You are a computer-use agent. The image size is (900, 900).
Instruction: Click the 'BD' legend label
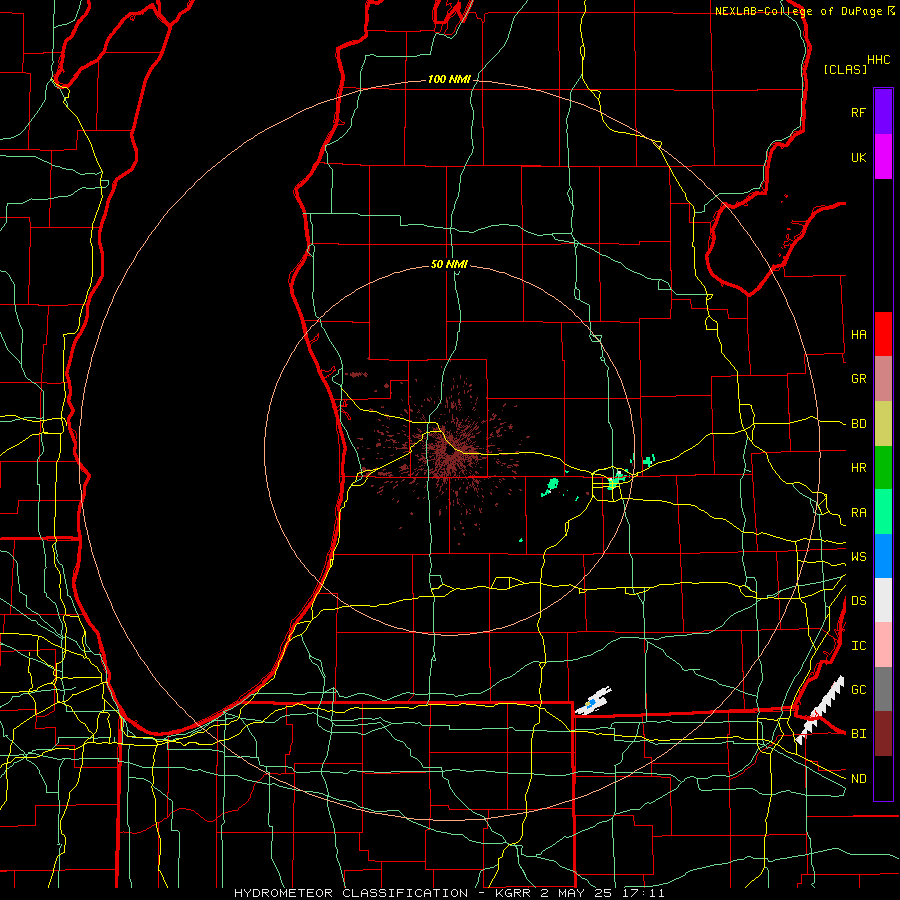click(x=858, y=424)
